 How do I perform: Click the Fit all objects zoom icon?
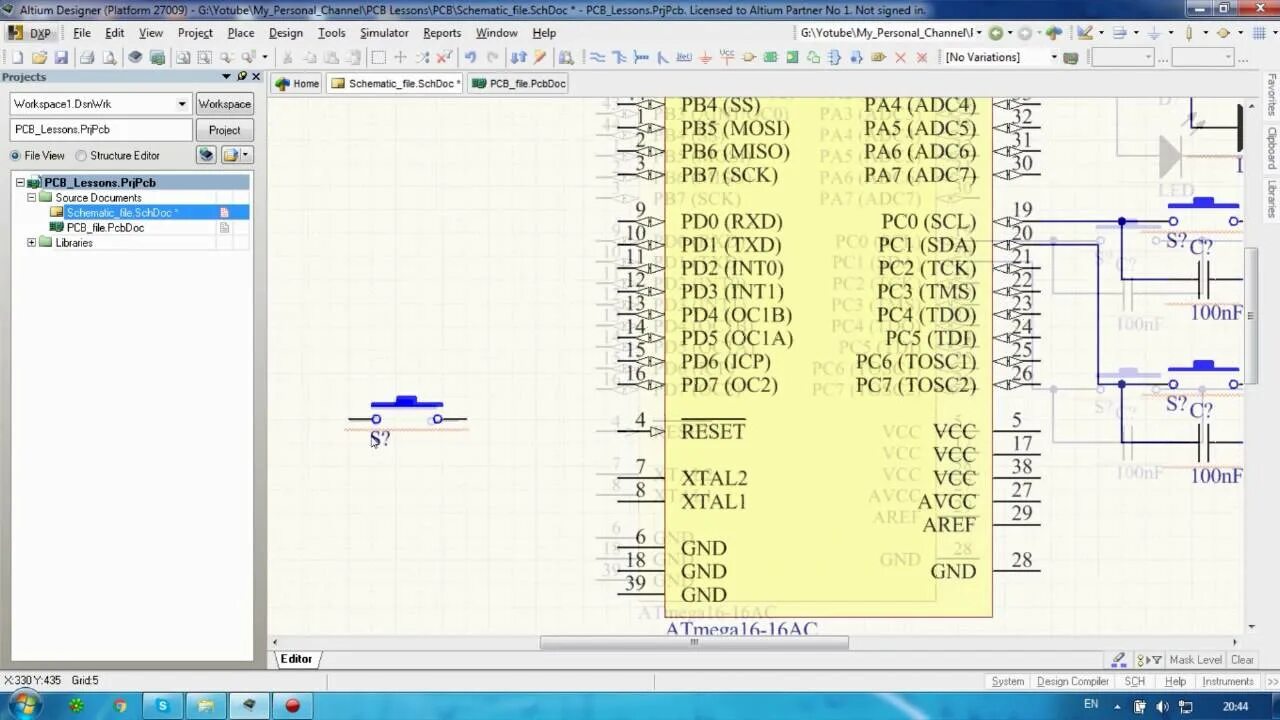[183, 58]
